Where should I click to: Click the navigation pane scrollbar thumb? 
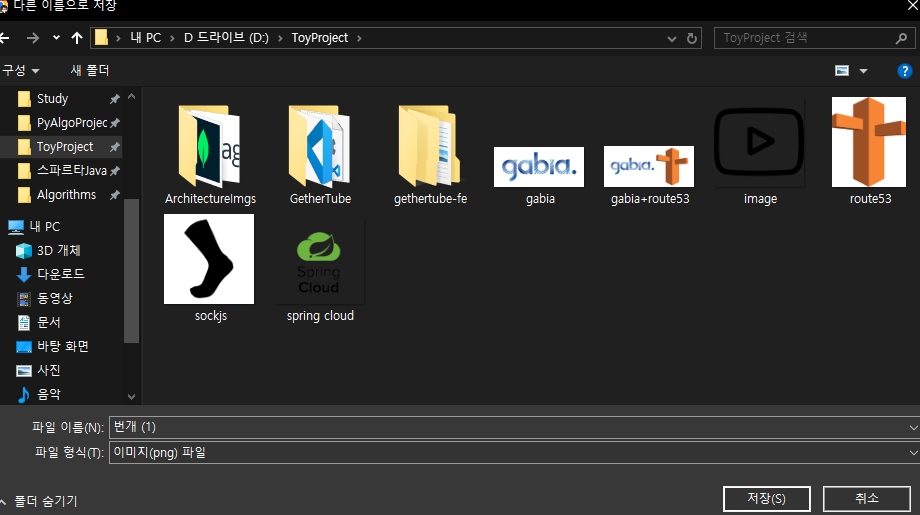131,270
